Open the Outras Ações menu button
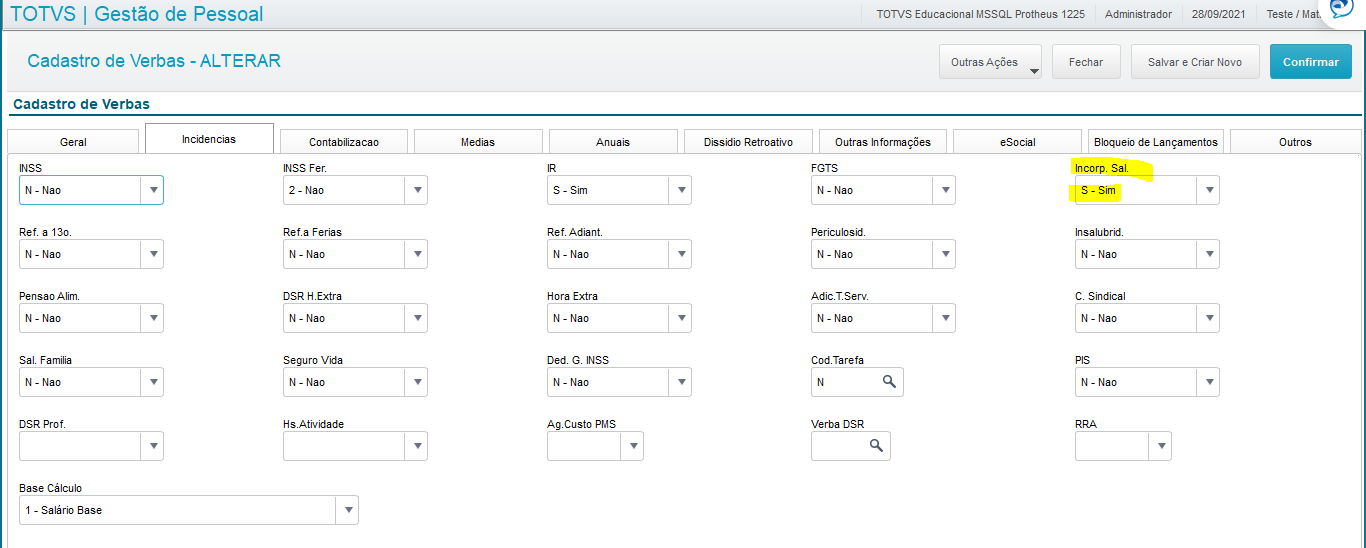Image resolution: width=1366 pixels, height=548 pixels. tap(990, 62)
